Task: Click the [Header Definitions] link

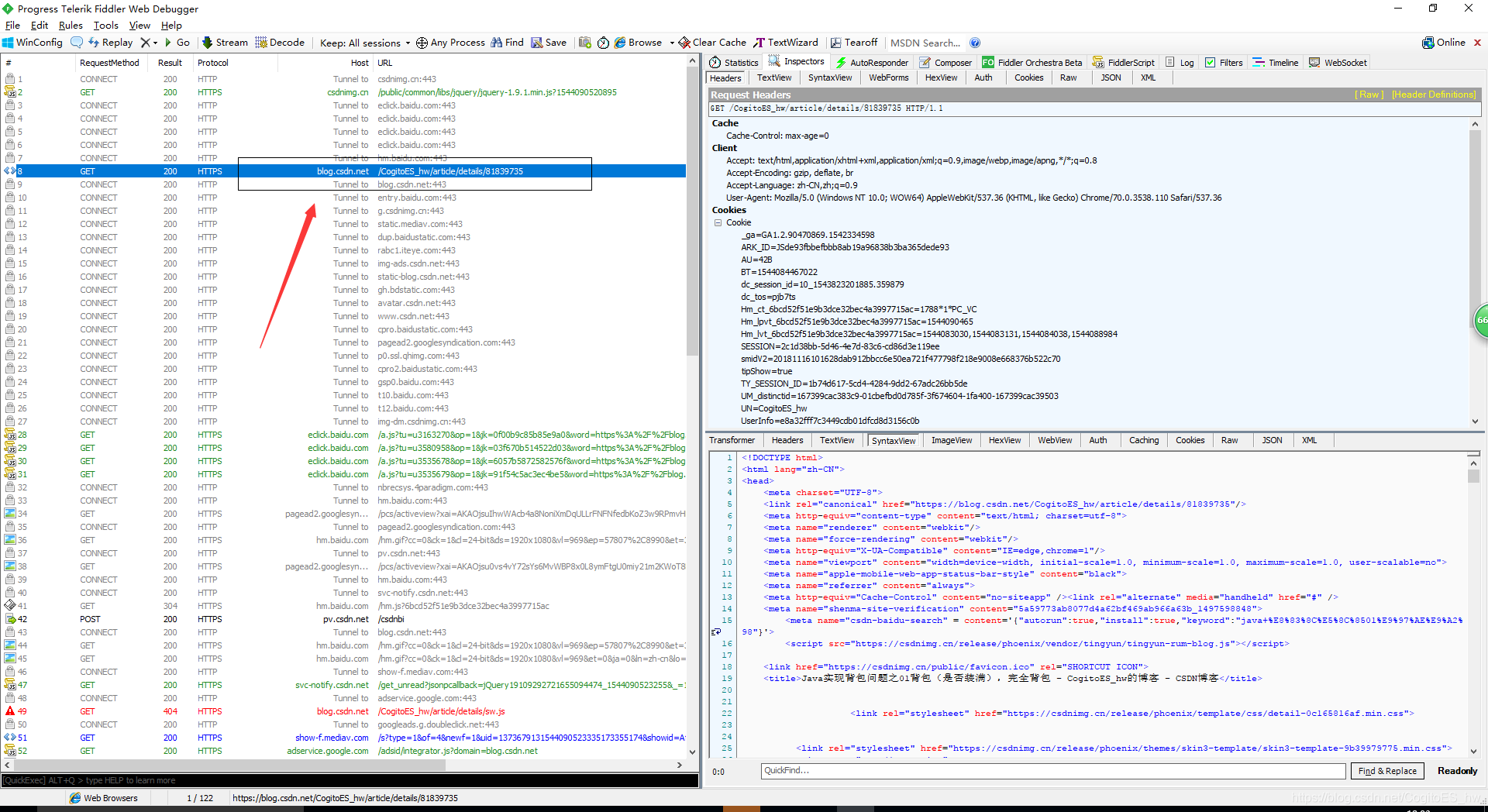Action: [x=1434, y=95]
